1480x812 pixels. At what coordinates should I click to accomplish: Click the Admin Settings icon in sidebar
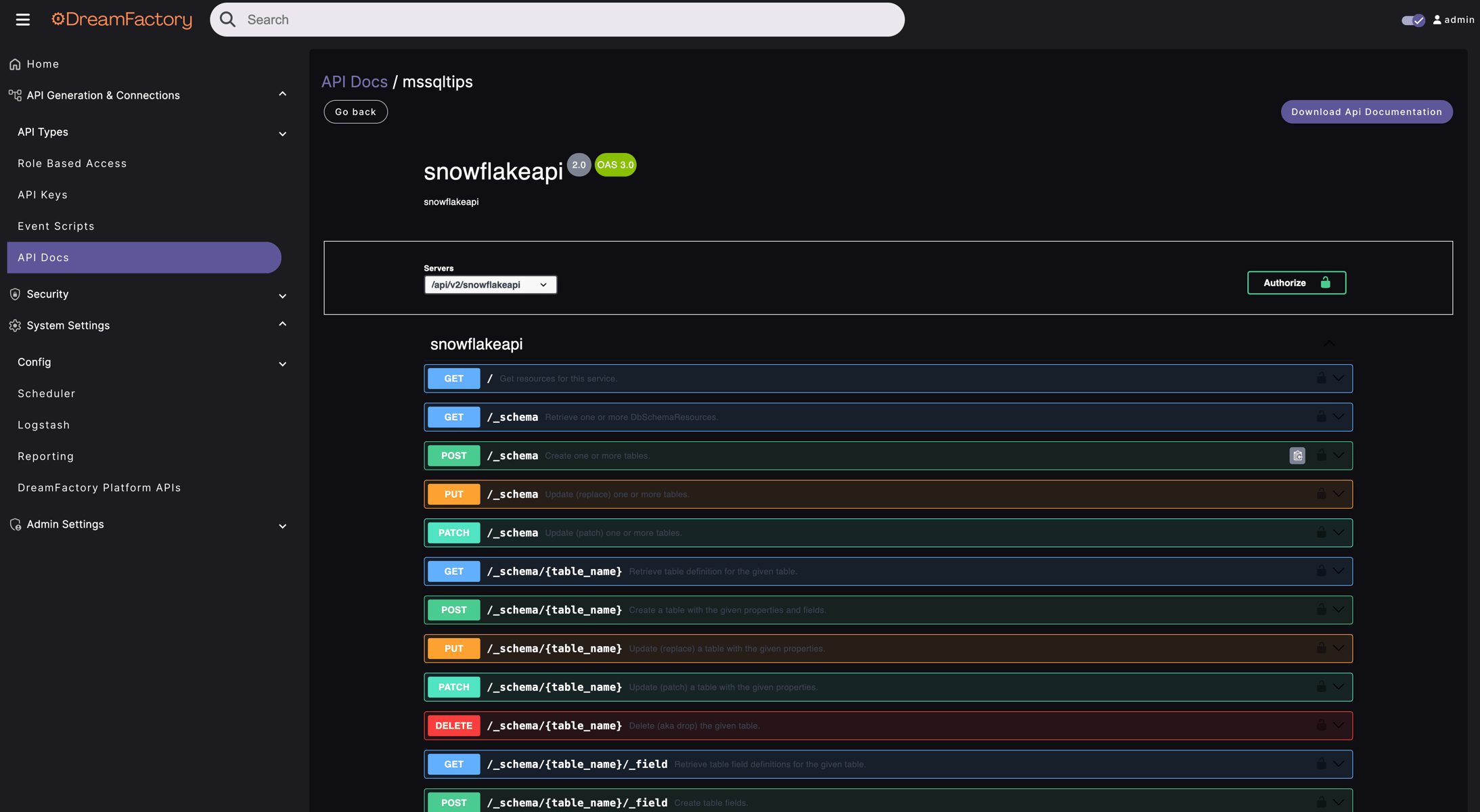click(x=14, y=524)
